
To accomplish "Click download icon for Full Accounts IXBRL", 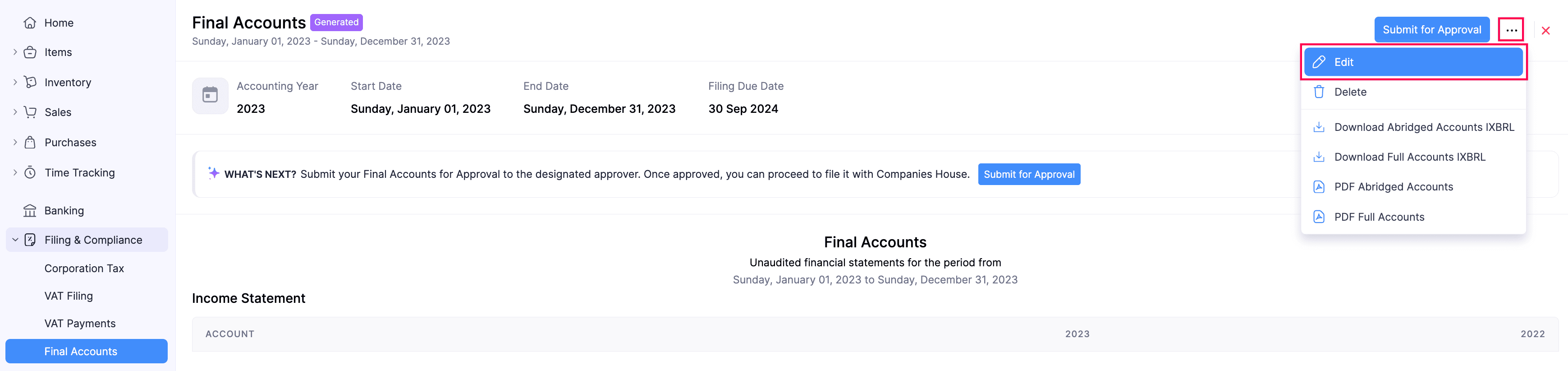I will [1318, 157].
